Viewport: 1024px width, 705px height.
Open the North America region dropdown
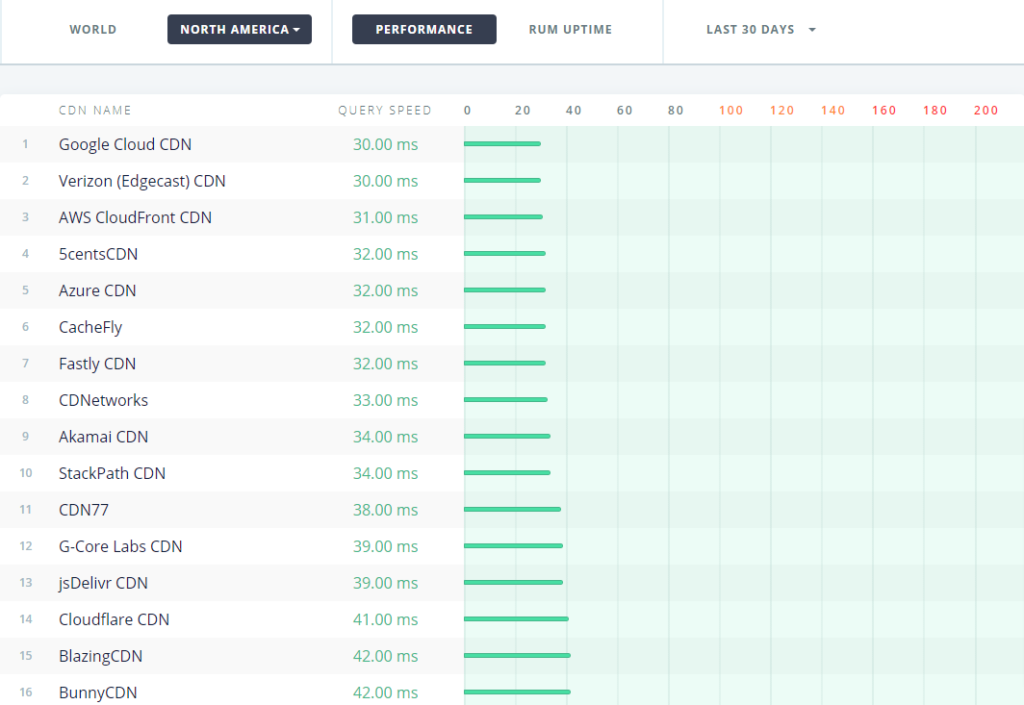point(239,29)
